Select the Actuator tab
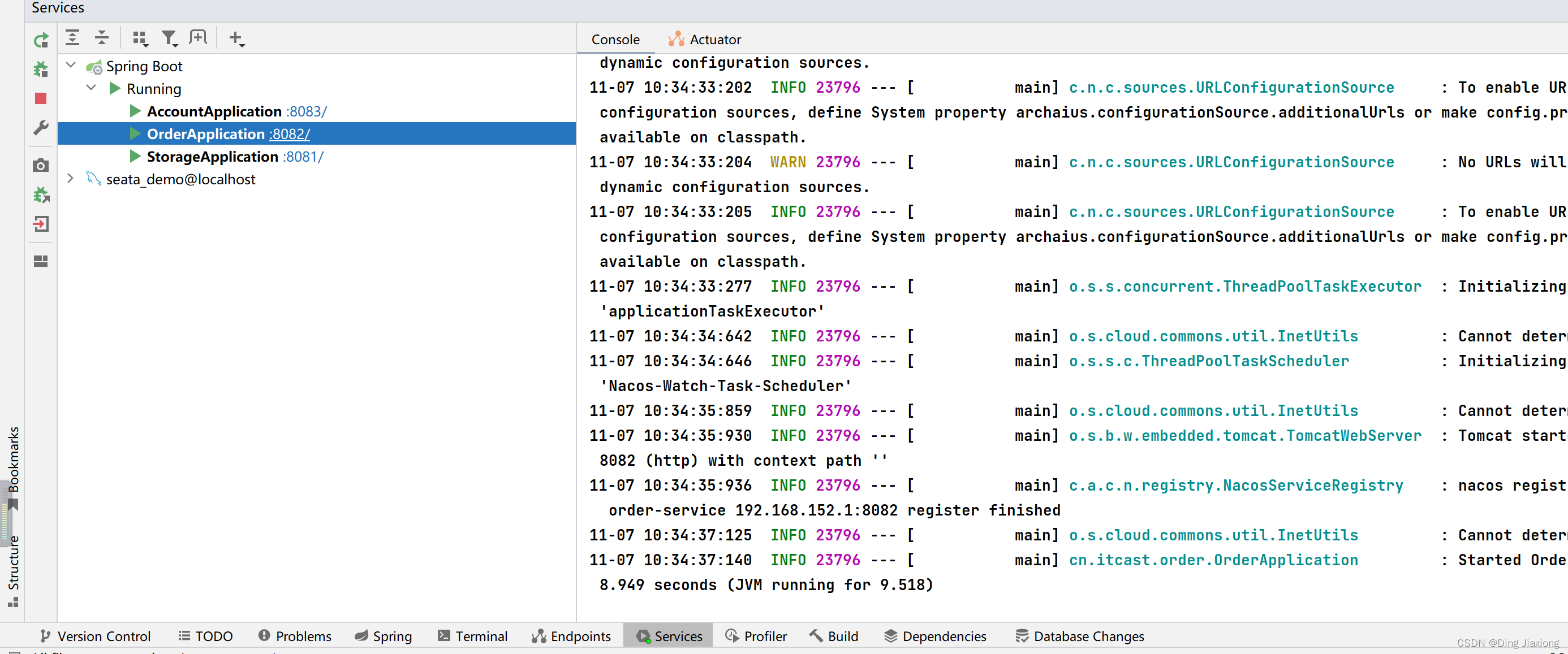1568x654 pixels. pos(714,39)
